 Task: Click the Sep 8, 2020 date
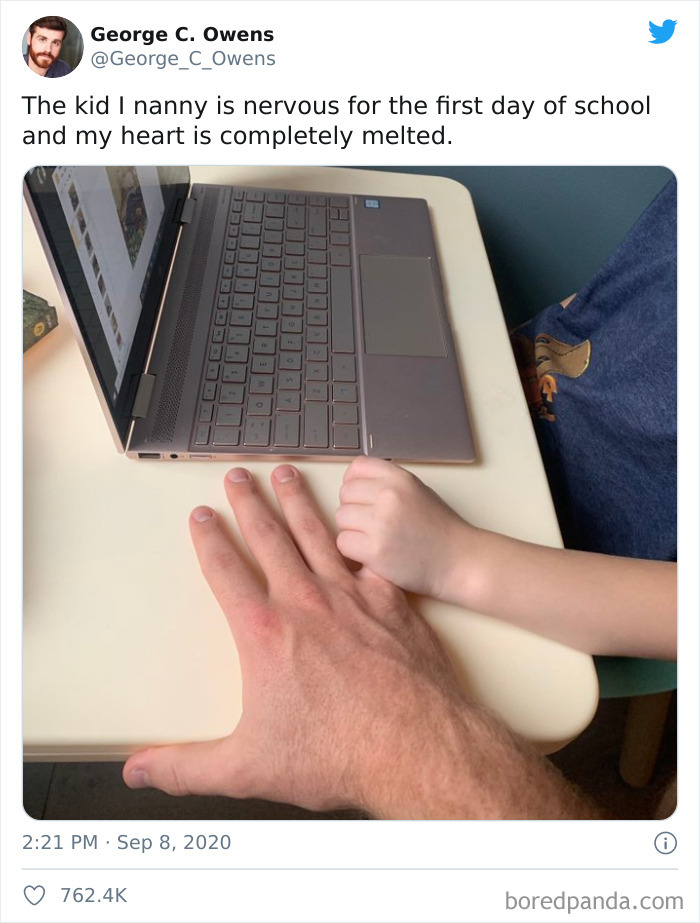174,842
